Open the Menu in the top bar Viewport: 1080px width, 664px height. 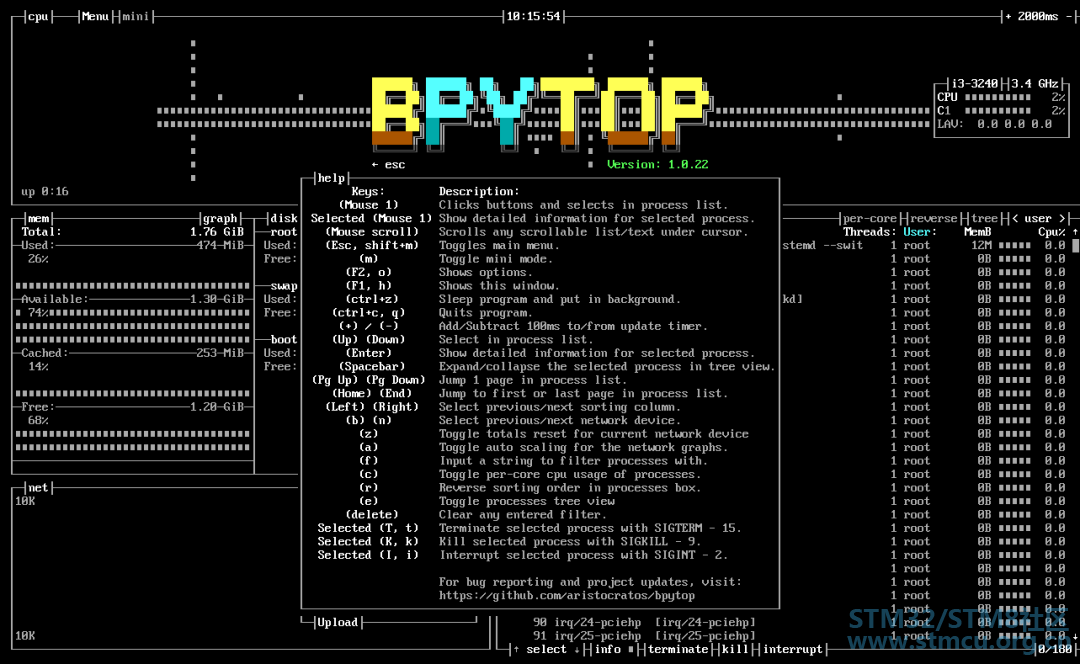(96, 16)
